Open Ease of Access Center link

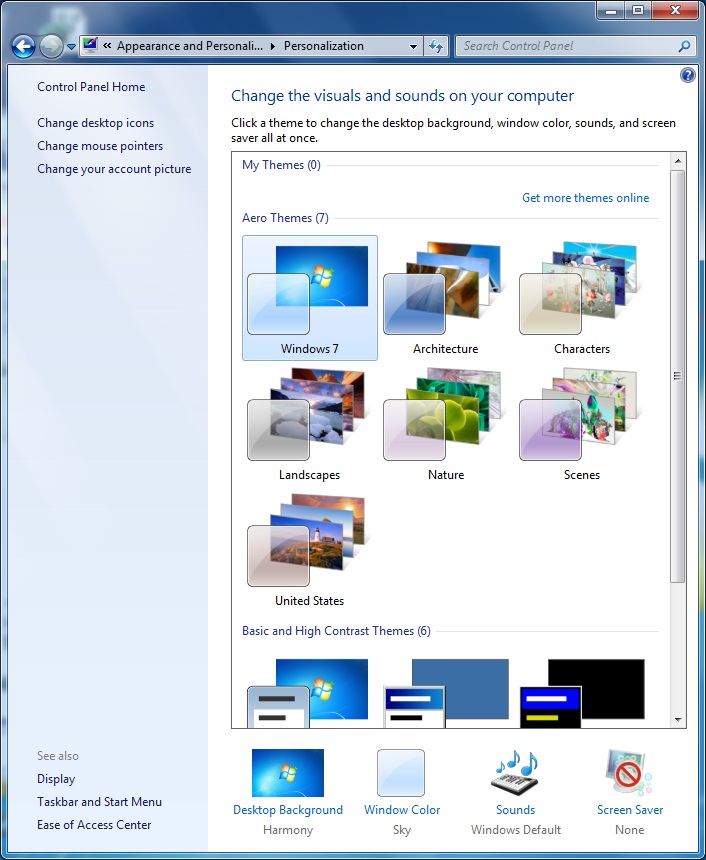(x=94, y=825)
